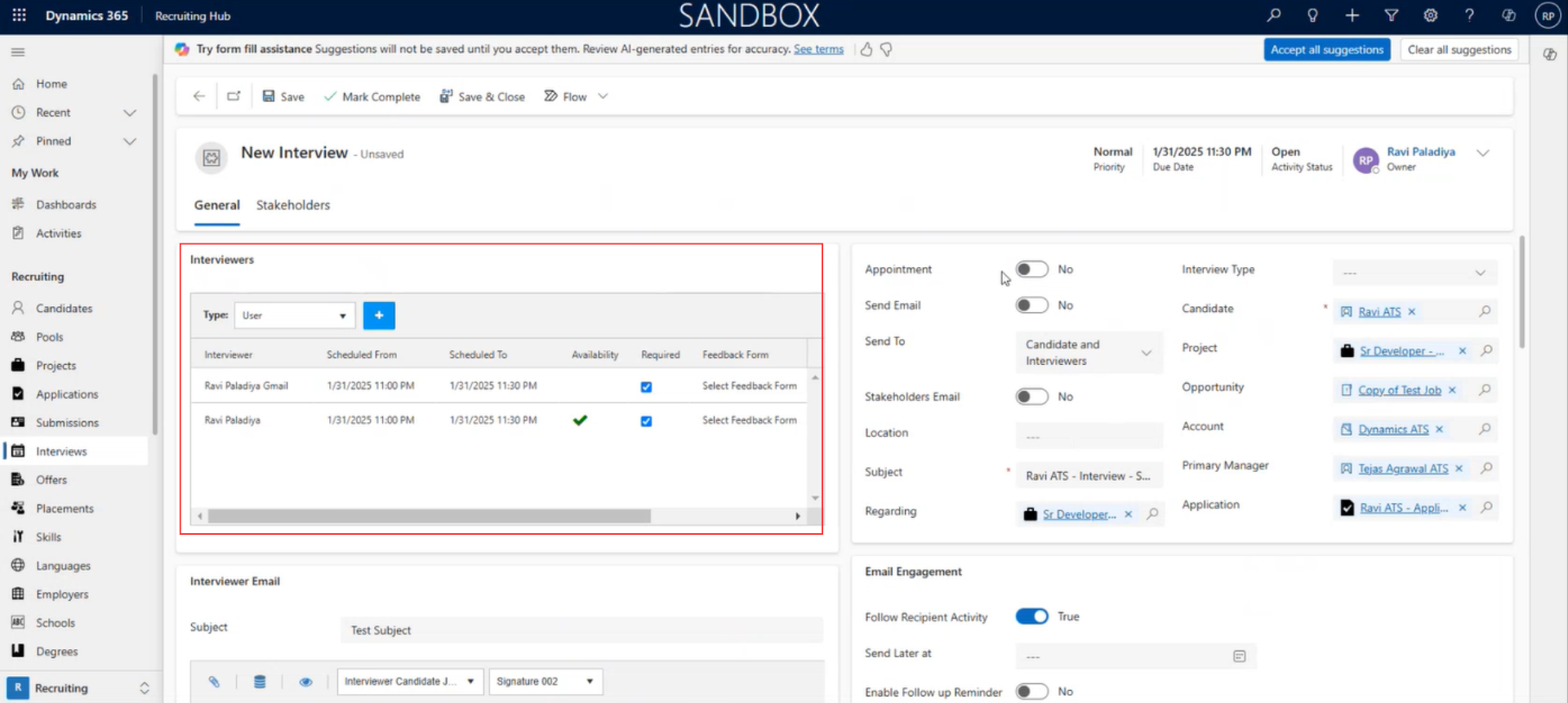Open the advanced filter funnel icon
Image resolution: width=1568 pixels, height=703 pixels.
click(1392, 16)
